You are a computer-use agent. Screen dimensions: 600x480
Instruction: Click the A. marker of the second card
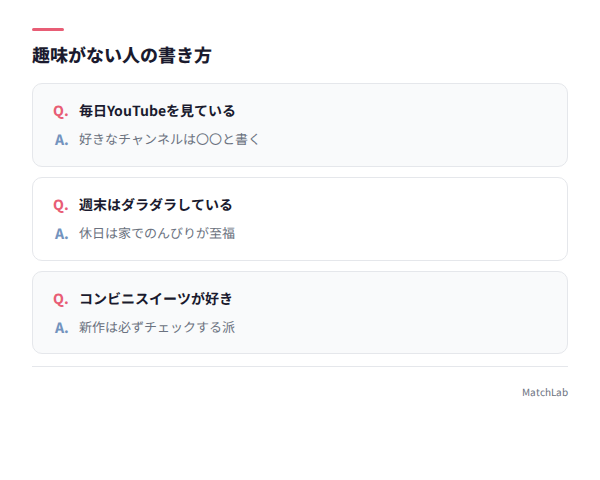coord(62,234)
